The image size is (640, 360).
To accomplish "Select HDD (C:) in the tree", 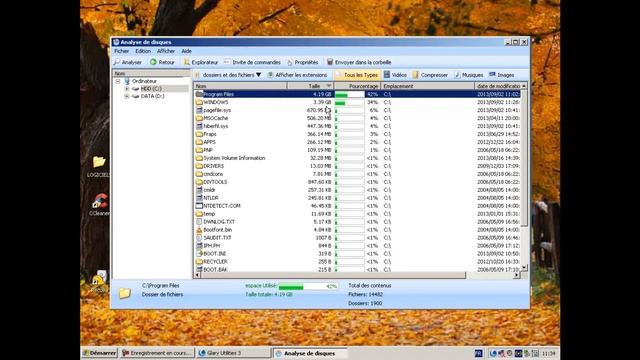I will click(x=151, y=89).
